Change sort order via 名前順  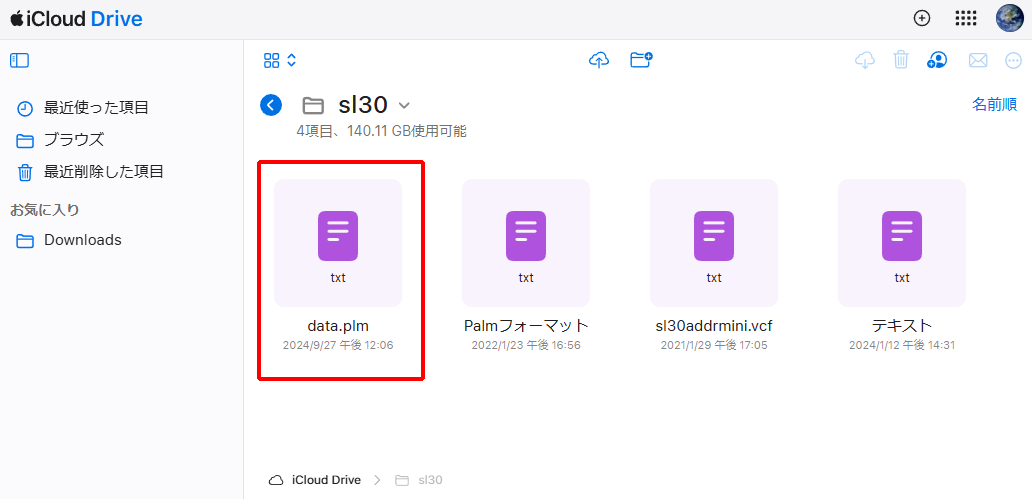coord(994,104)
